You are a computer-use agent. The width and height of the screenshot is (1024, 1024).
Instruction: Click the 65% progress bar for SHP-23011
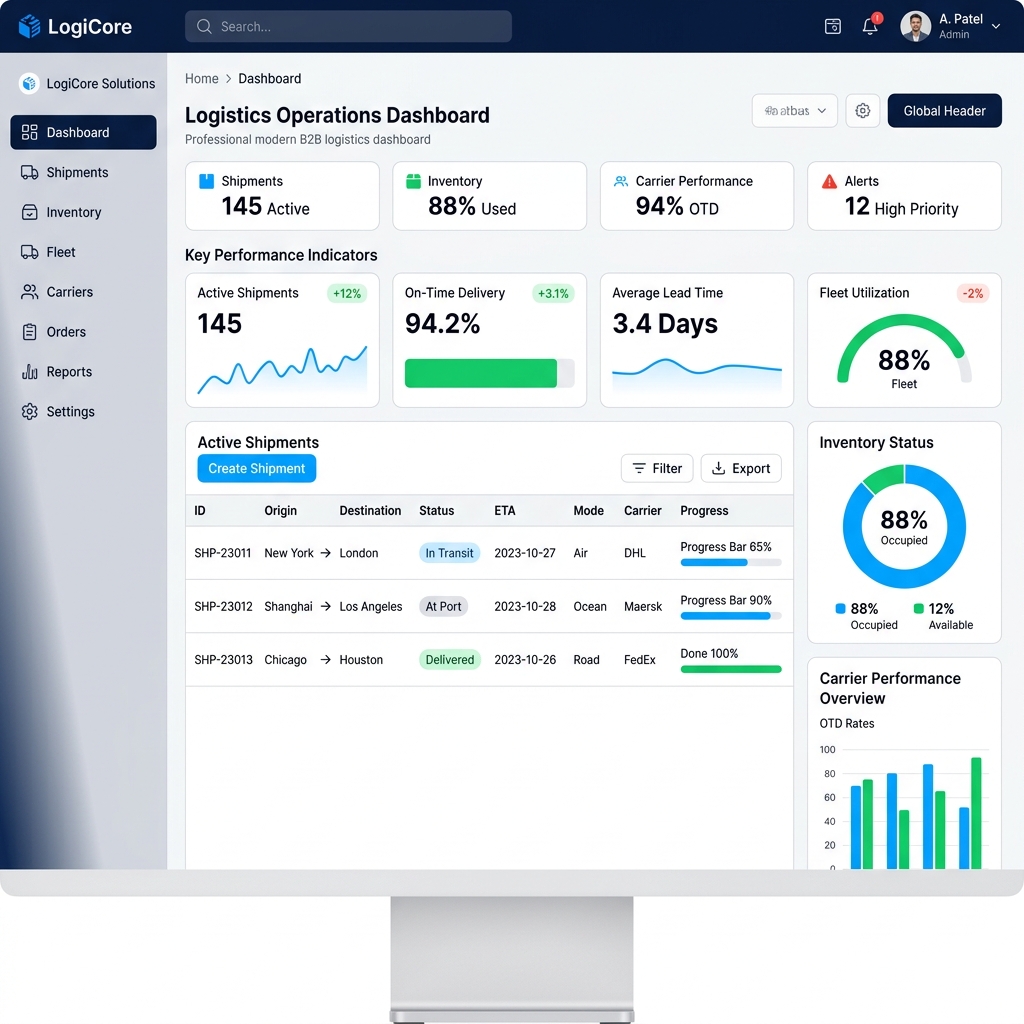[729, 565]
